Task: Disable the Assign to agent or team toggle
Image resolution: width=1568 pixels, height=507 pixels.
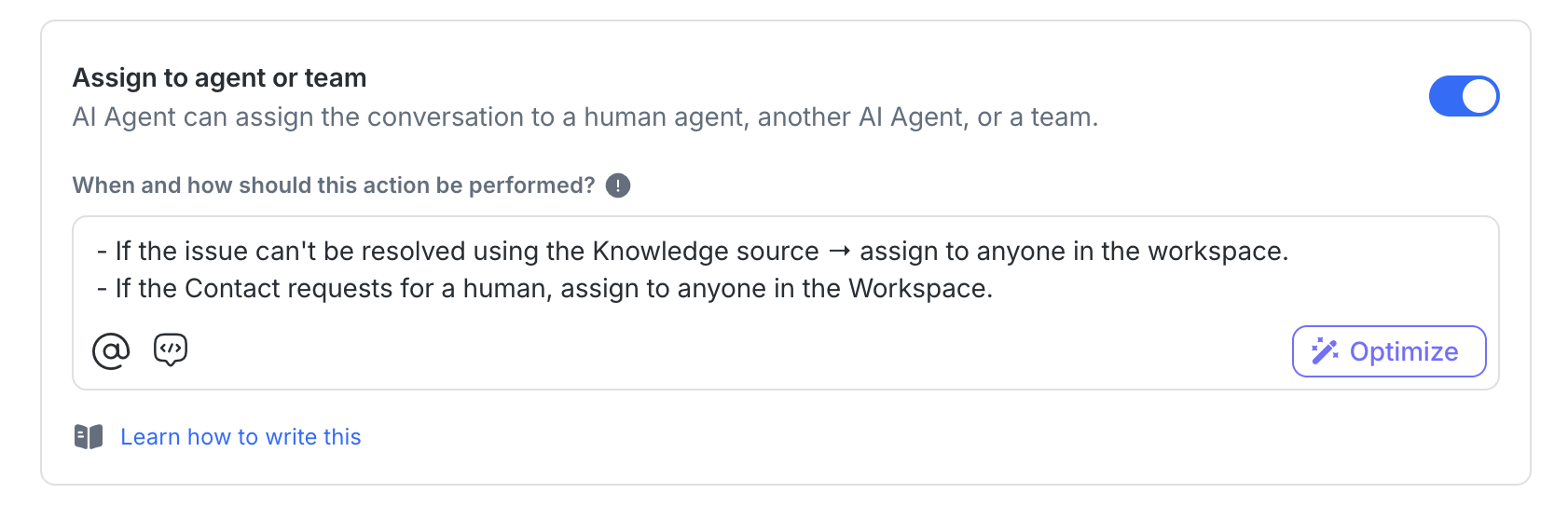Action: pyautogui.click(x=1463, y=96)
